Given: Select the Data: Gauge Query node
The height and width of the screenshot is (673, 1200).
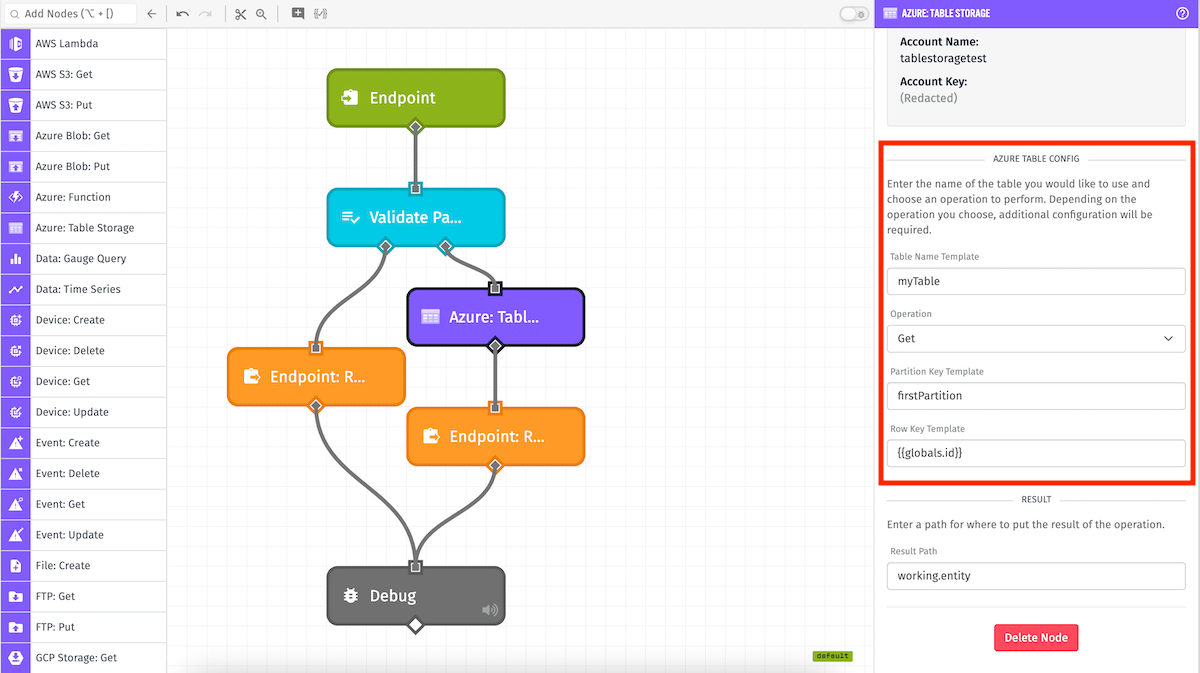Looking at the screenshot, I should (83, 258).
